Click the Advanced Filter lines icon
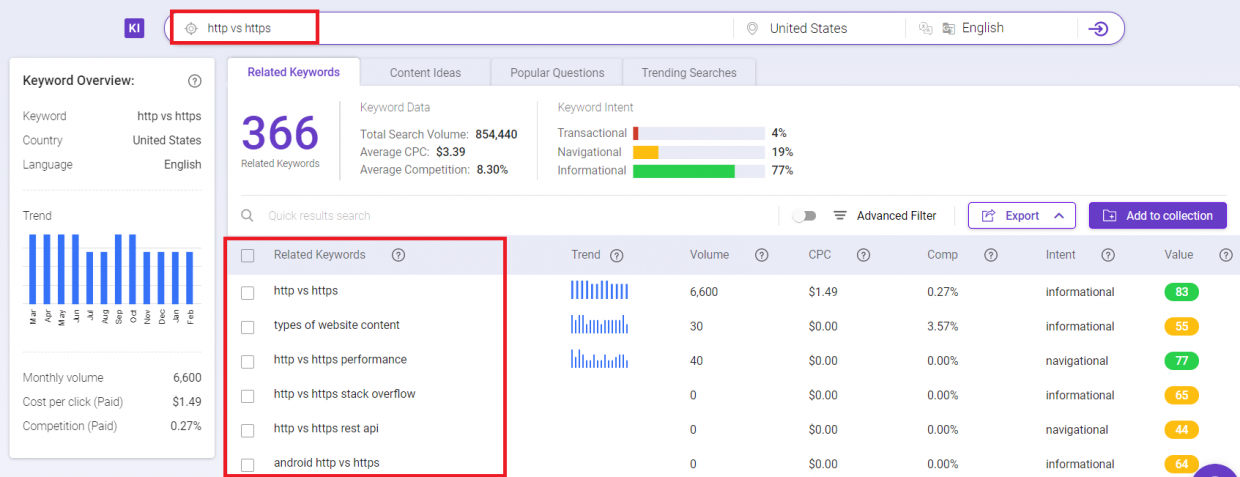The height and width of the screenshot is (477, 1240). click(x=840, y=215)
